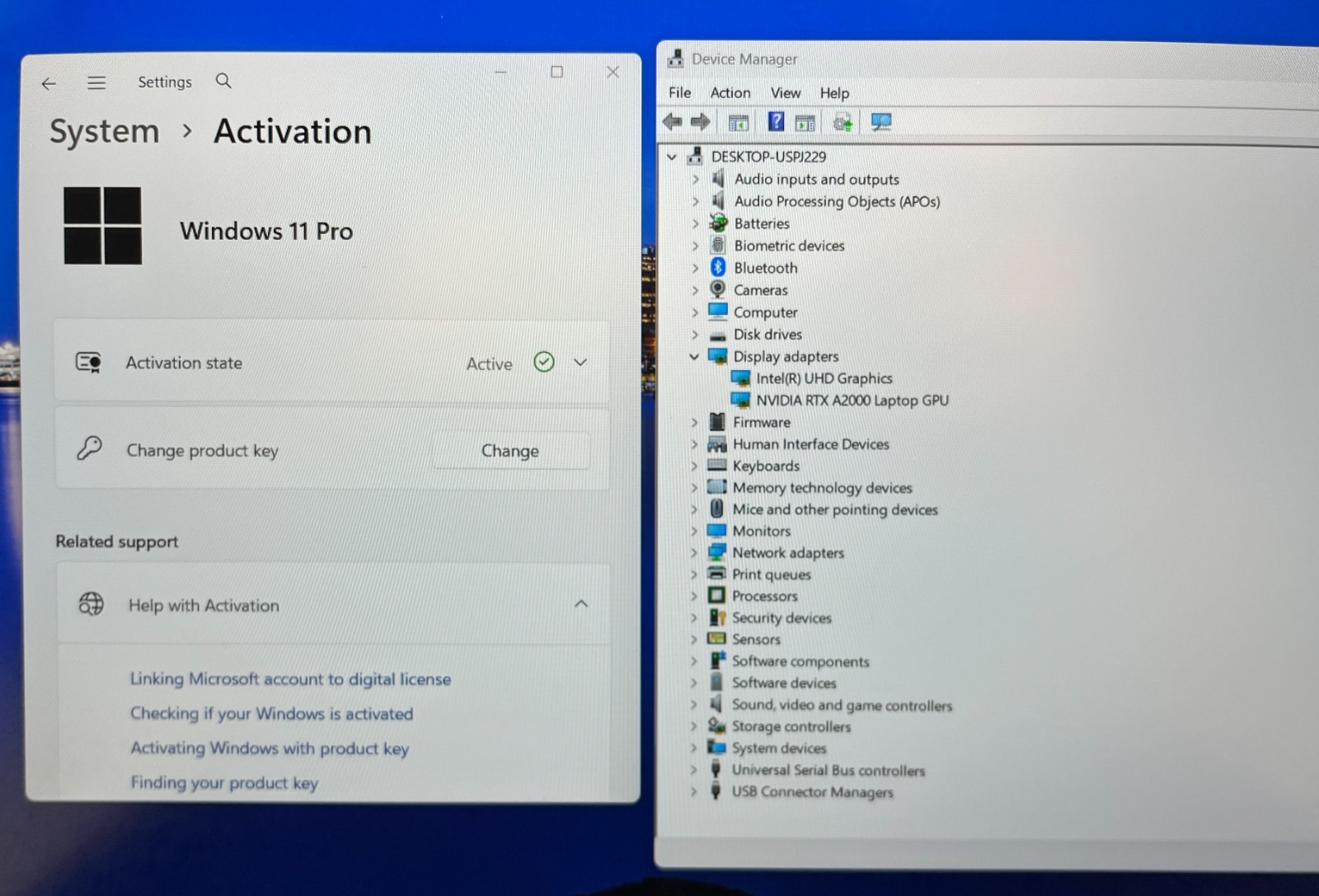Expand the Batteries category arrow
Viewport: 1319px width, 896px height.
(x=695, y=223)
